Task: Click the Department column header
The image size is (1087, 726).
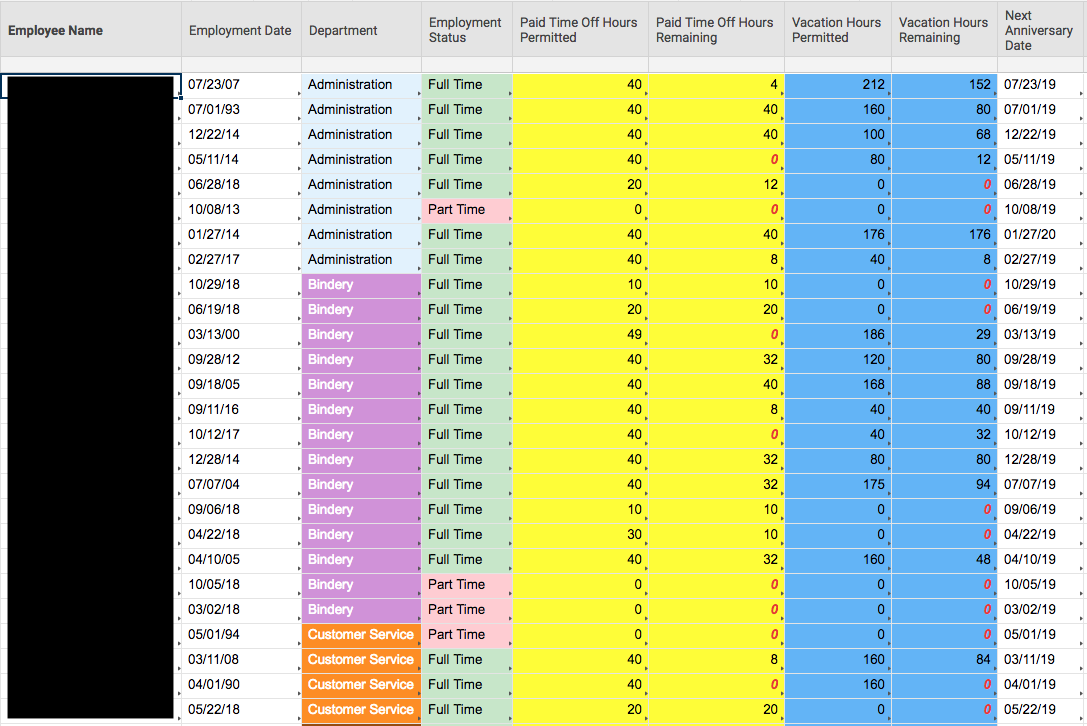Action: point(361,31)
